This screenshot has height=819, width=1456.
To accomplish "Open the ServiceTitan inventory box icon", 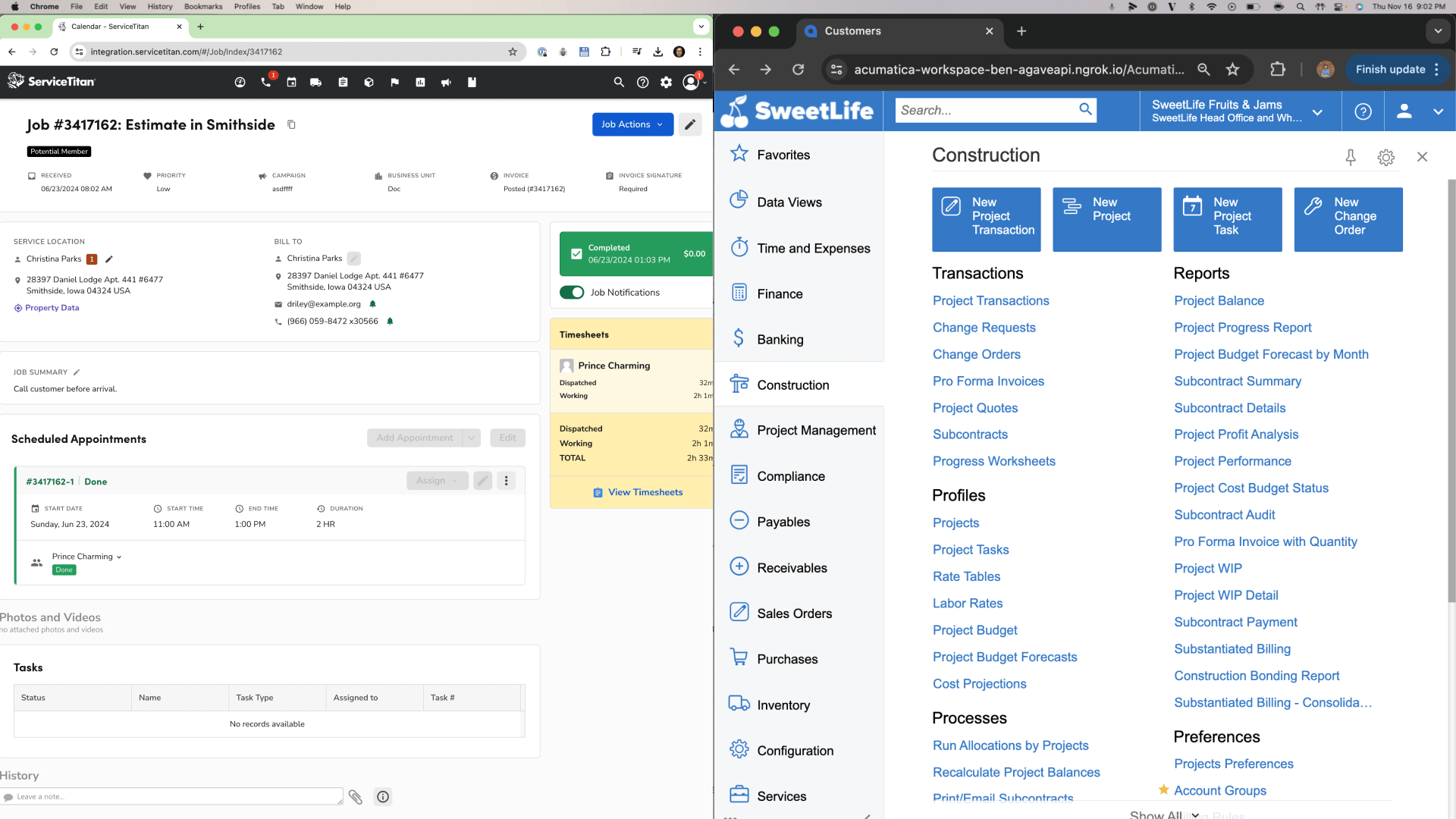I will [369, 82].
